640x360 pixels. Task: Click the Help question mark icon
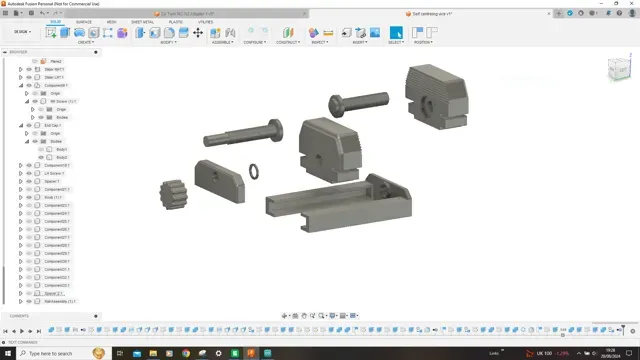pyautogui.click(x=619, y=13)
